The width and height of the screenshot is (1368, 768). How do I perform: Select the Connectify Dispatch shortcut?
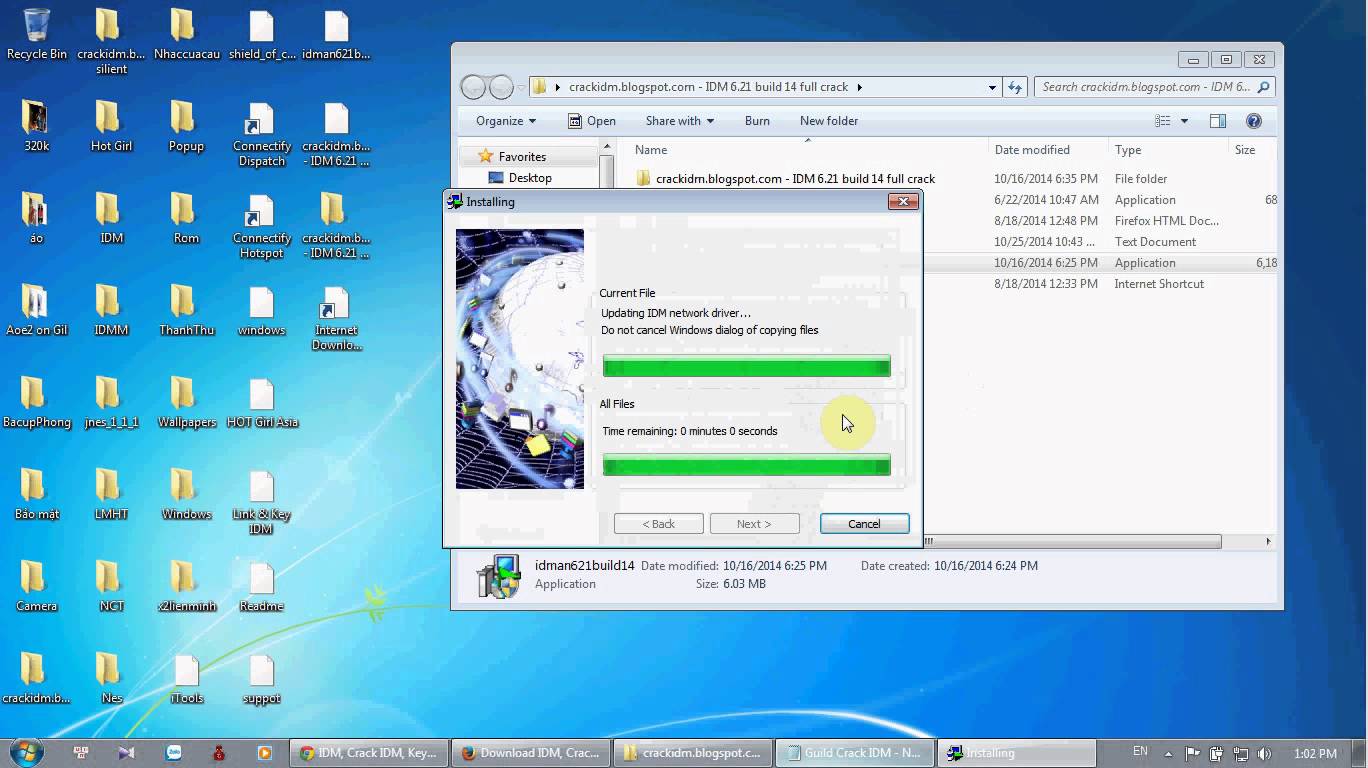[261, 134]
